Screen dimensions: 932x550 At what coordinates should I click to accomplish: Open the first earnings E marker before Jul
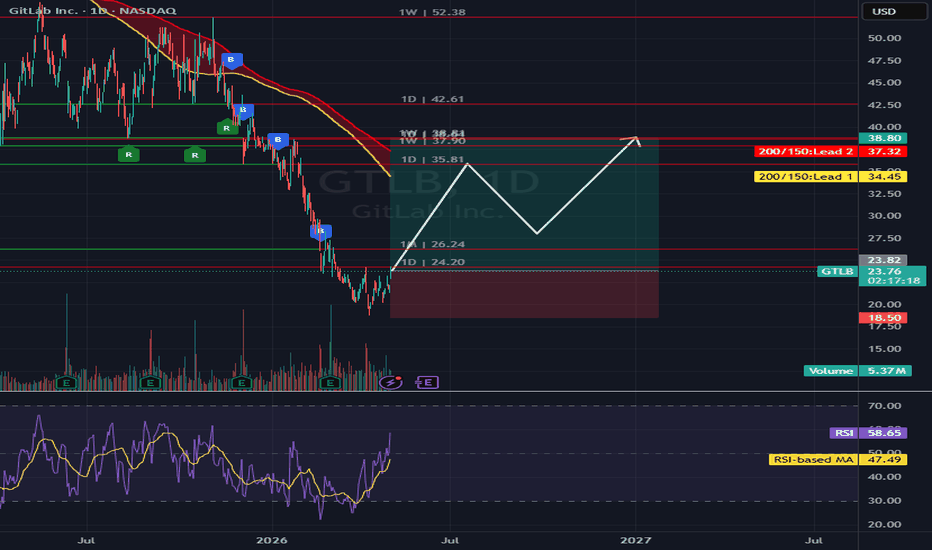67,383
